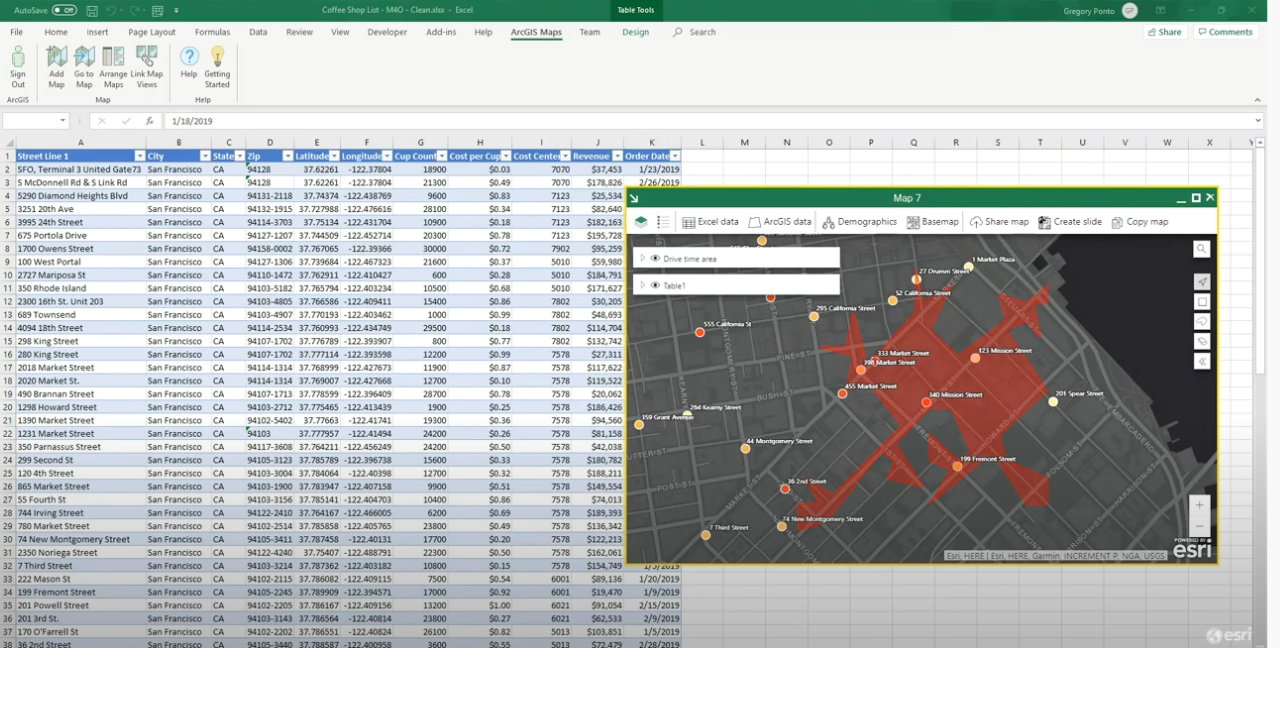The height and width of the screenshot is (720, 1280).
Task: Hide the Drive time area layer
Action: click(655, 259)
